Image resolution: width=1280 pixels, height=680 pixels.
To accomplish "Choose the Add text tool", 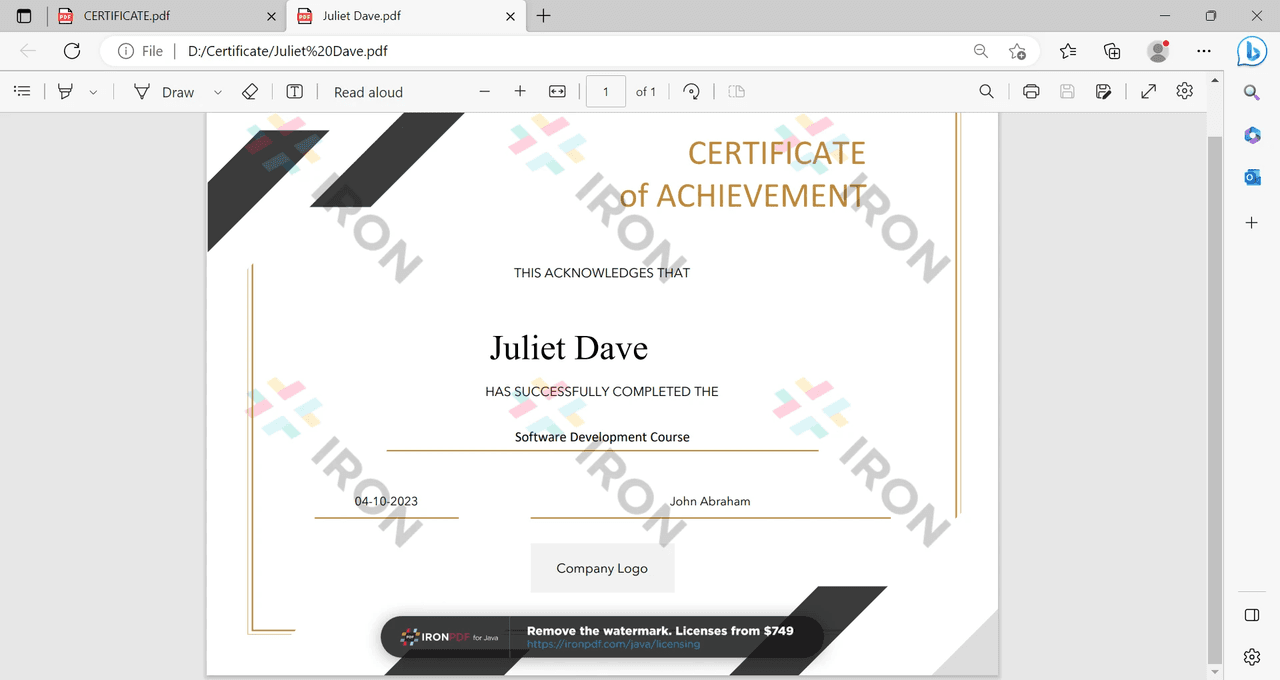I will coord(295,91).
